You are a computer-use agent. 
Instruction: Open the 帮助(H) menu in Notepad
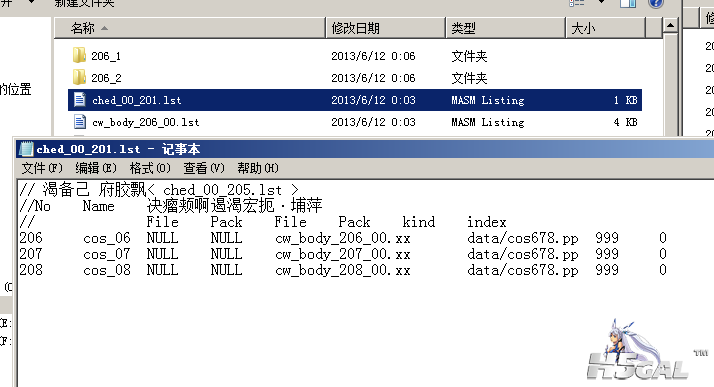point(258,168)
